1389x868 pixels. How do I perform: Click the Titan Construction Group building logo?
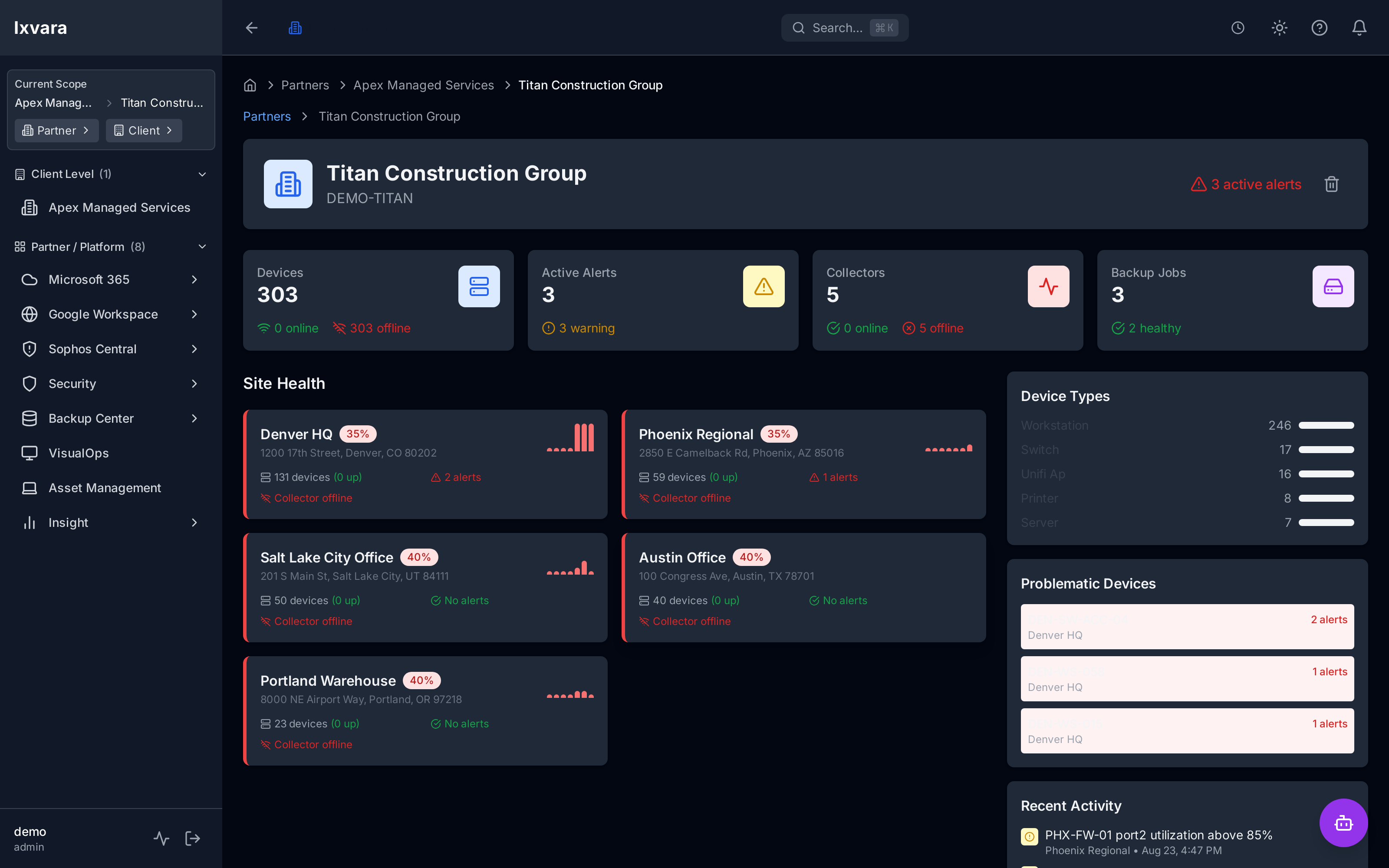pos(288,184)
